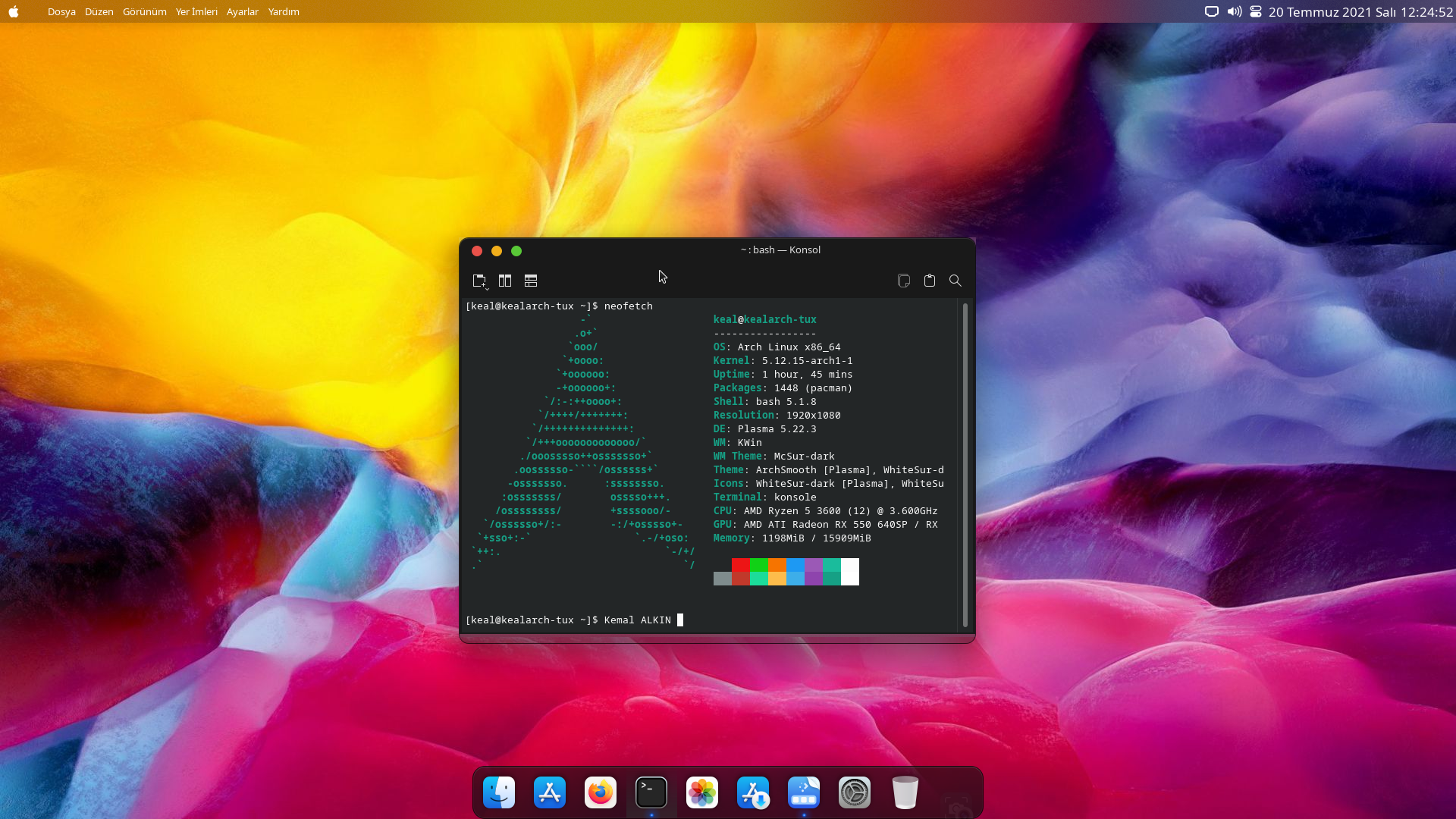Image resolution: width=1456 pixels, height=819 pixels.
Task: Open new tab in Konsole toolbar
Action: 479,281
